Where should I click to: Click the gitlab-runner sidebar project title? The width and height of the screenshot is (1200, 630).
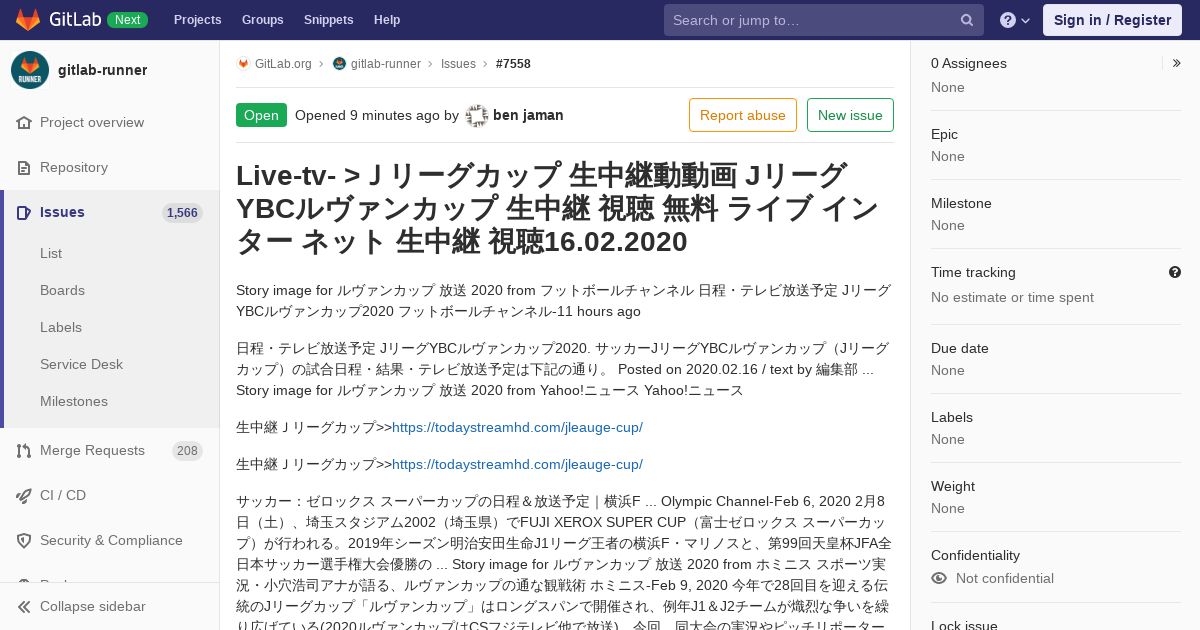102,70
